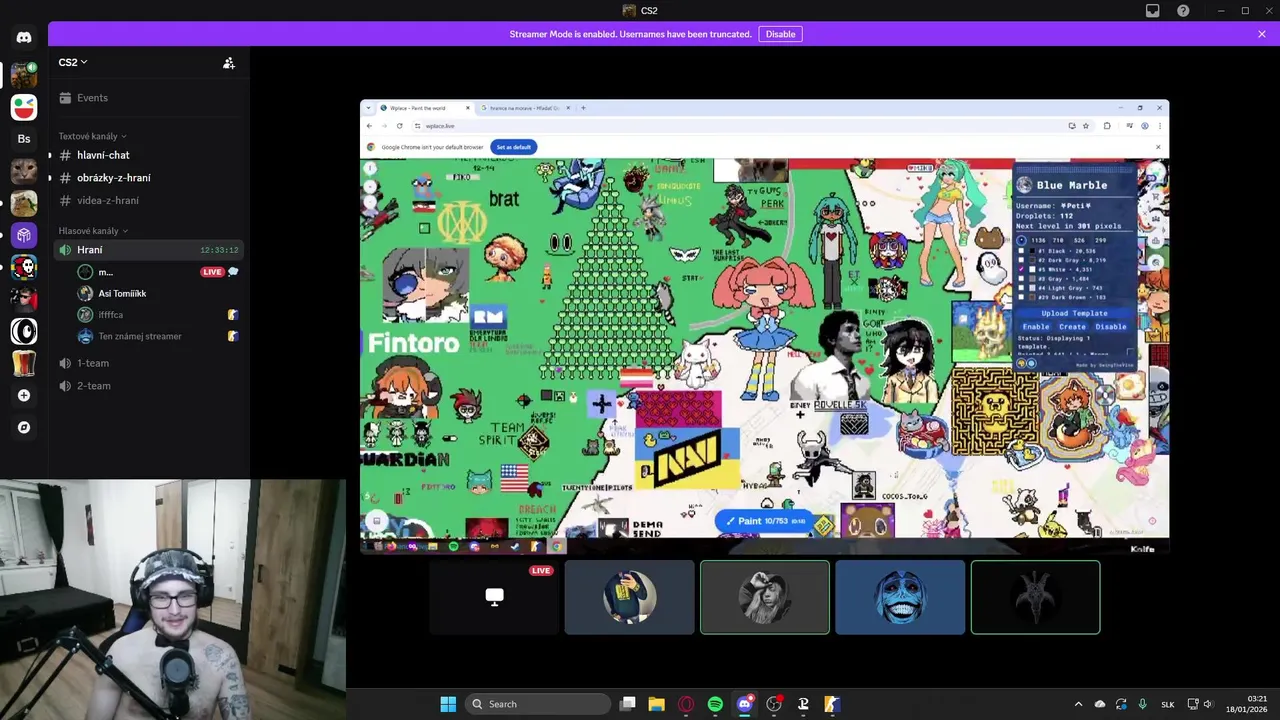Select the blue grinning face participant tile
1280x720 pixels.
tap(900, 597)
